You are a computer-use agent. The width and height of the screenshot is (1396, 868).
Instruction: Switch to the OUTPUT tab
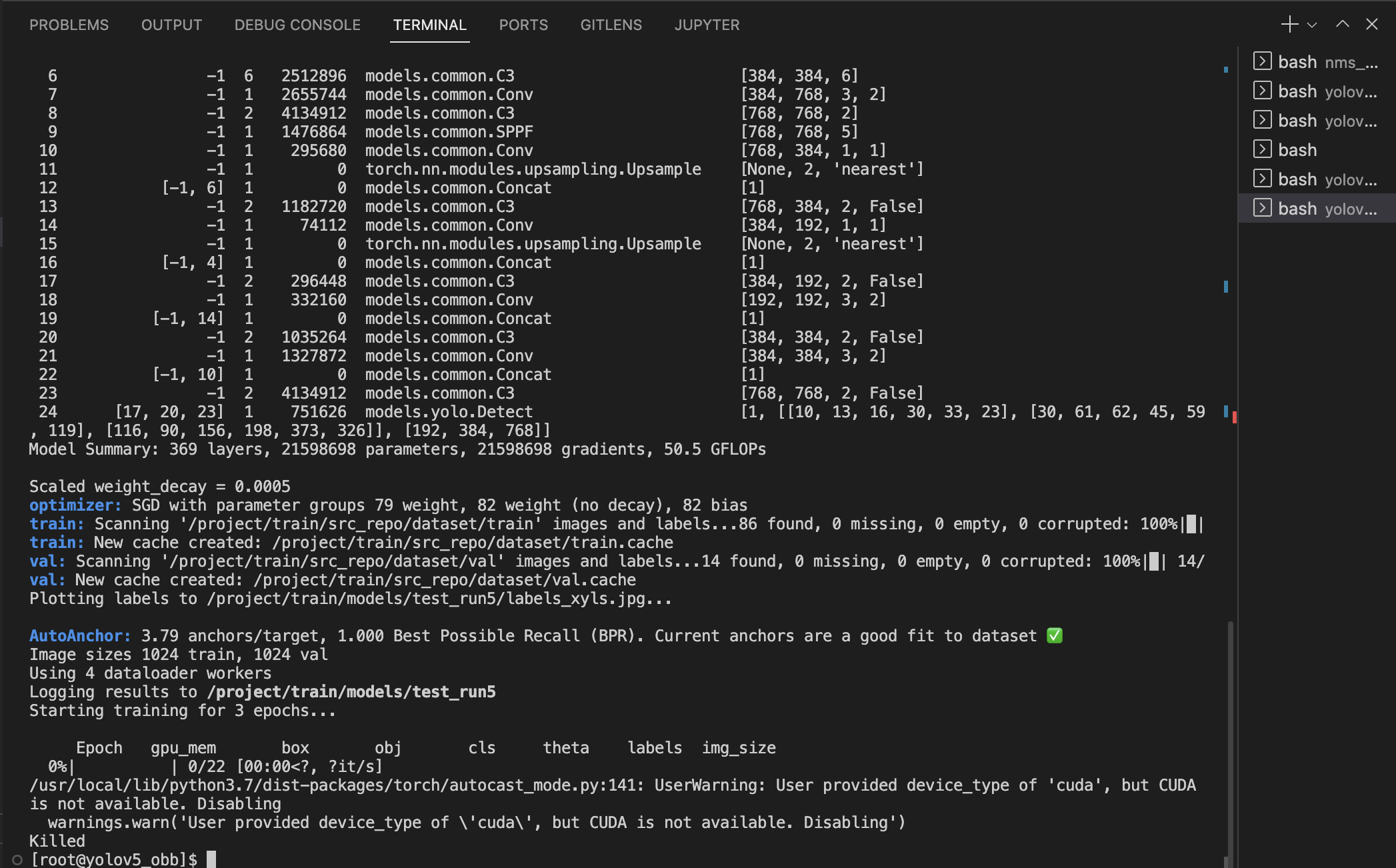tap(171, 25)
